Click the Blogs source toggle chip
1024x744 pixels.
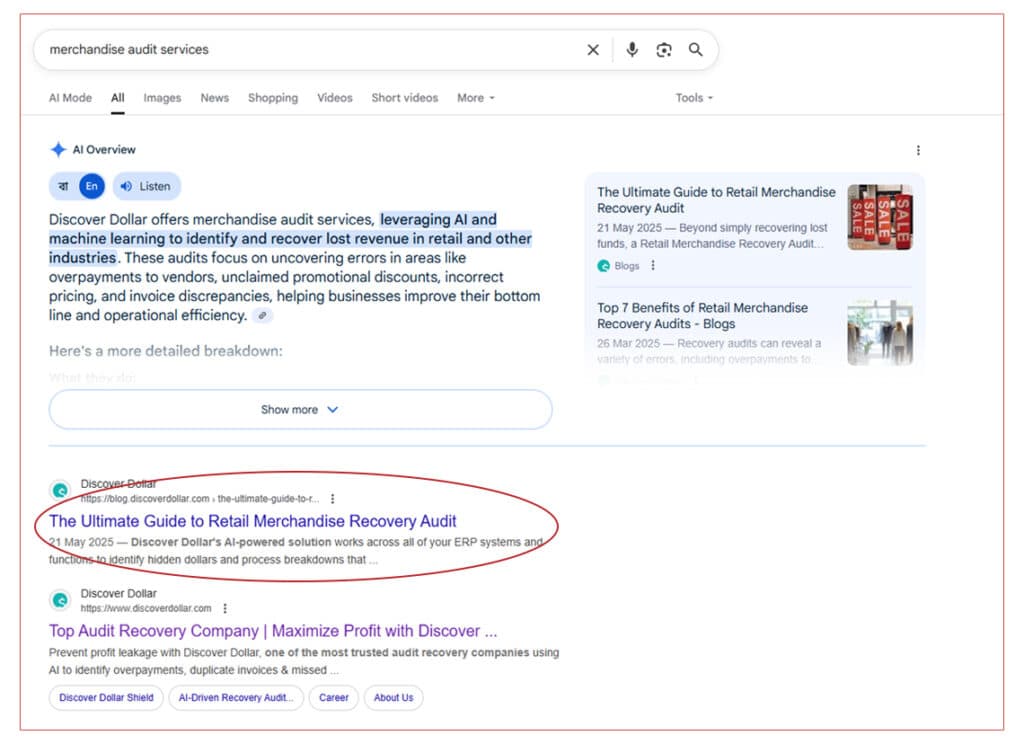tap(621, 266)
